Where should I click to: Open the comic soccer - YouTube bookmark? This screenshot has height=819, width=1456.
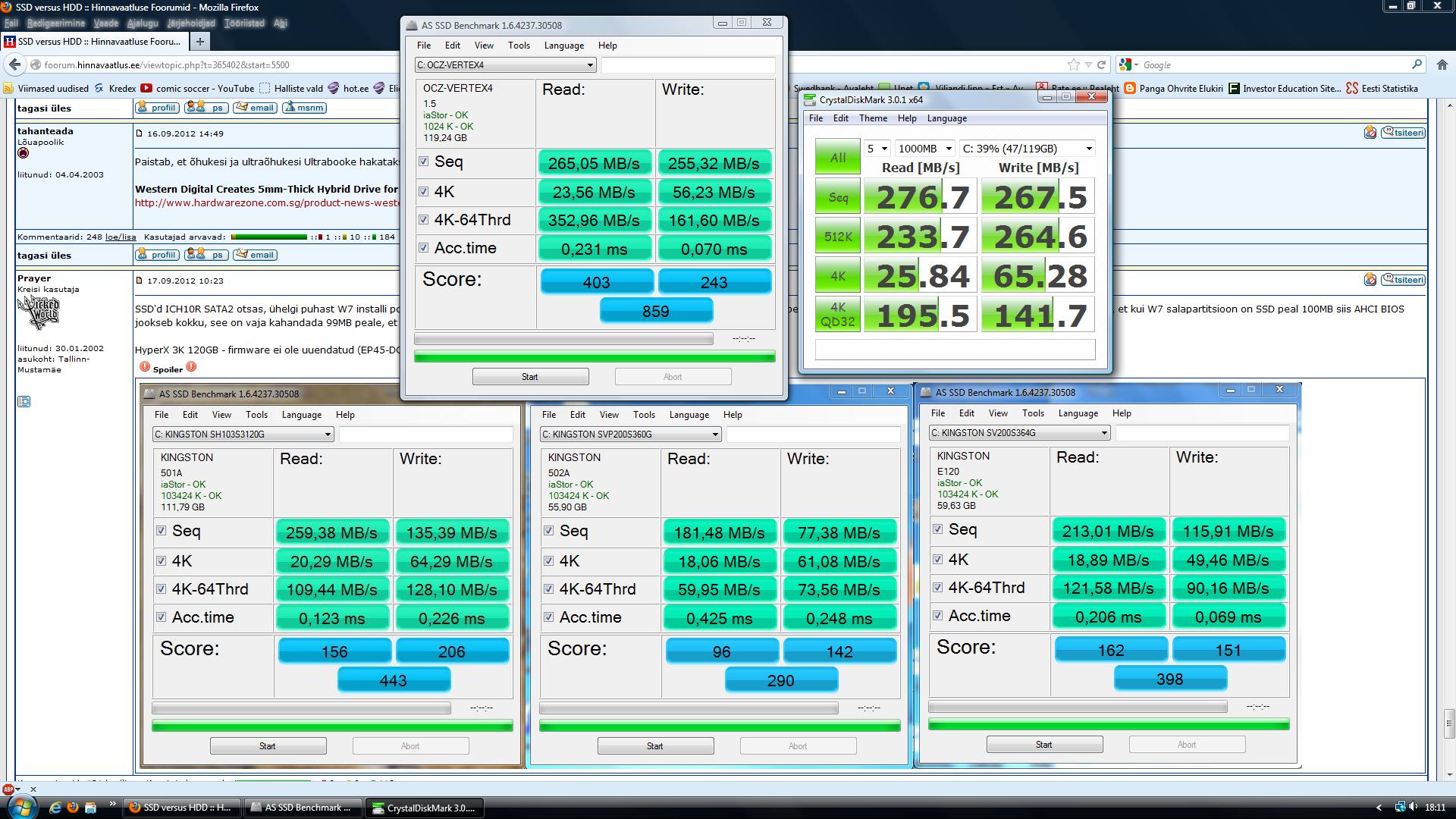click(x=198, y=89)
